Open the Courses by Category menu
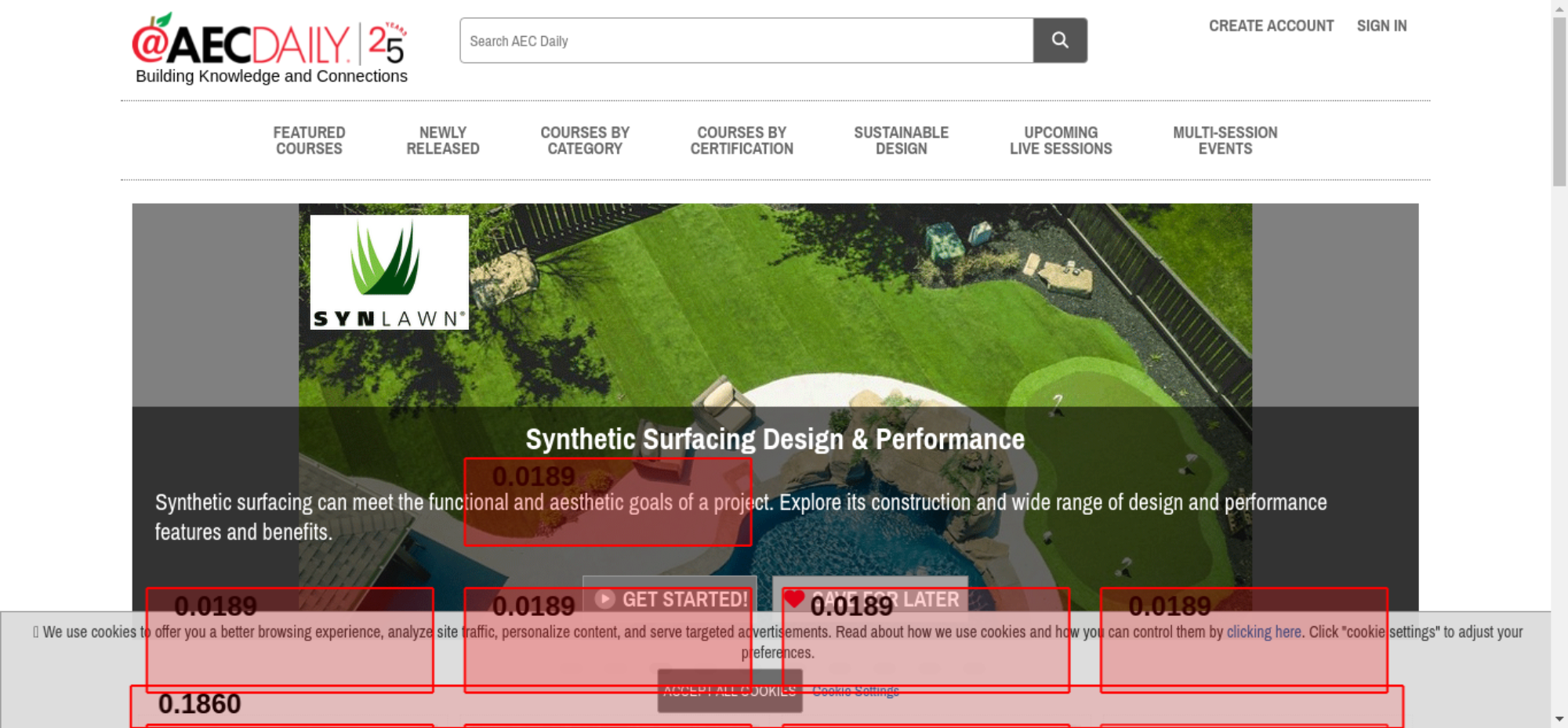 (x=585, y=140)
